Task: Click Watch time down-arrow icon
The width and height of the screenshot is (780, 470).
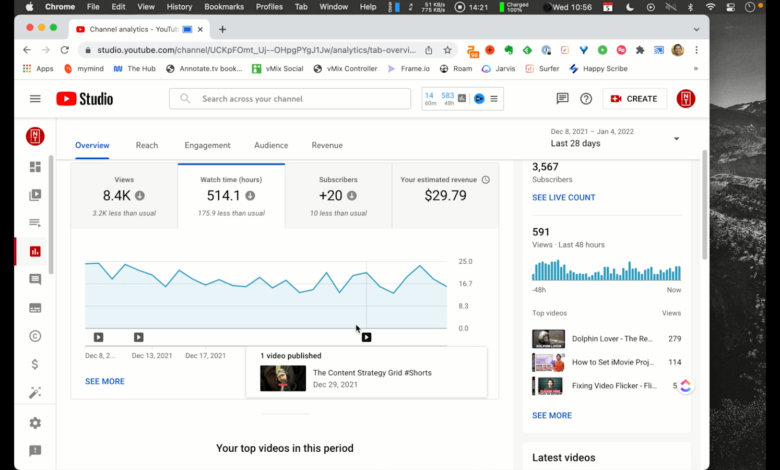Action: pos(250,195)
